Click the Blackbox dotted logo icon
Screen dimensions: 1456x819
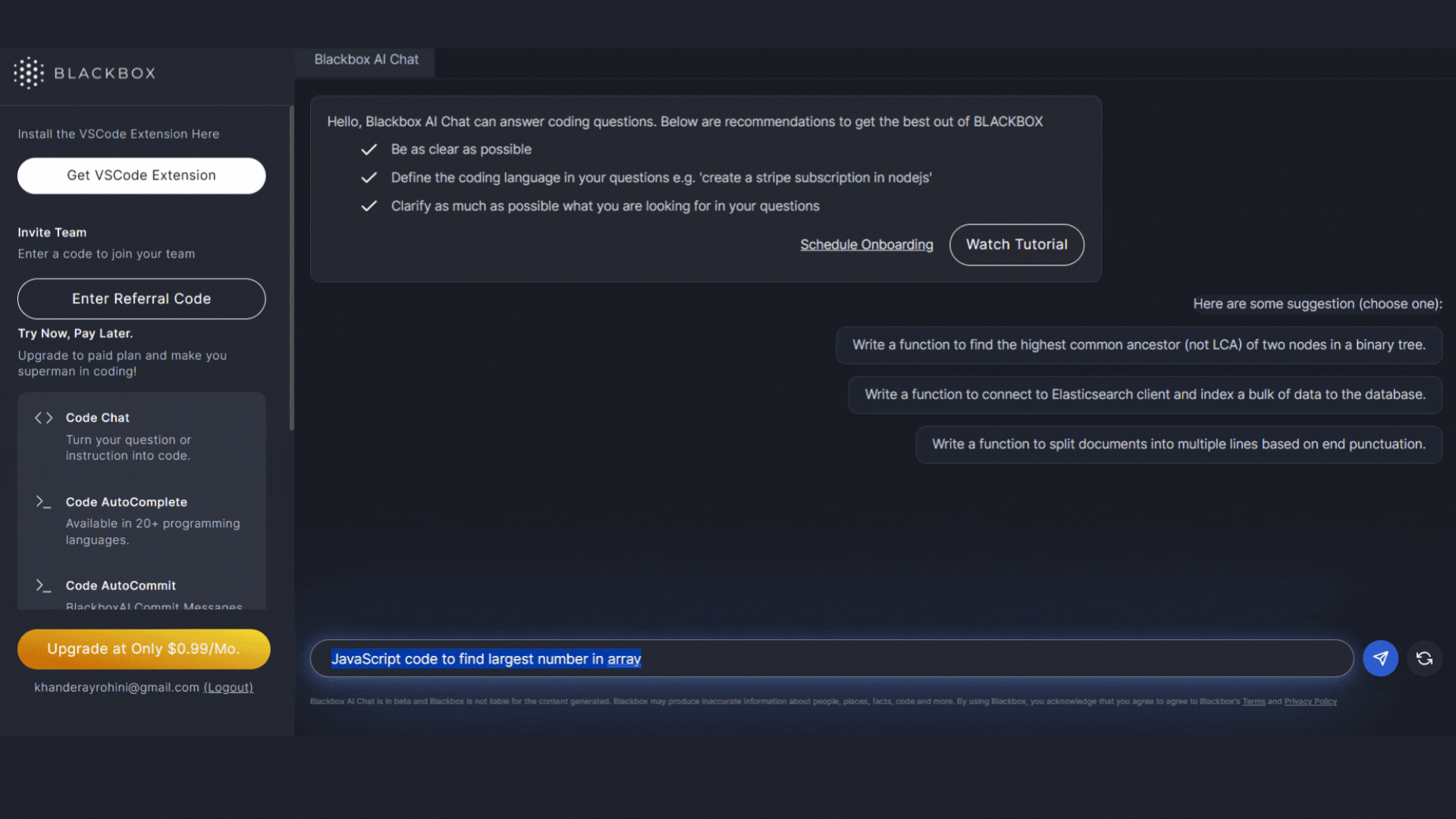(29, 74)
